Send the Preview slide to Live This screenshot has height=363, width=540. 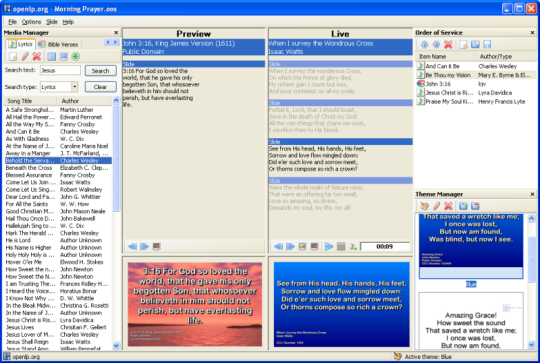156,247
